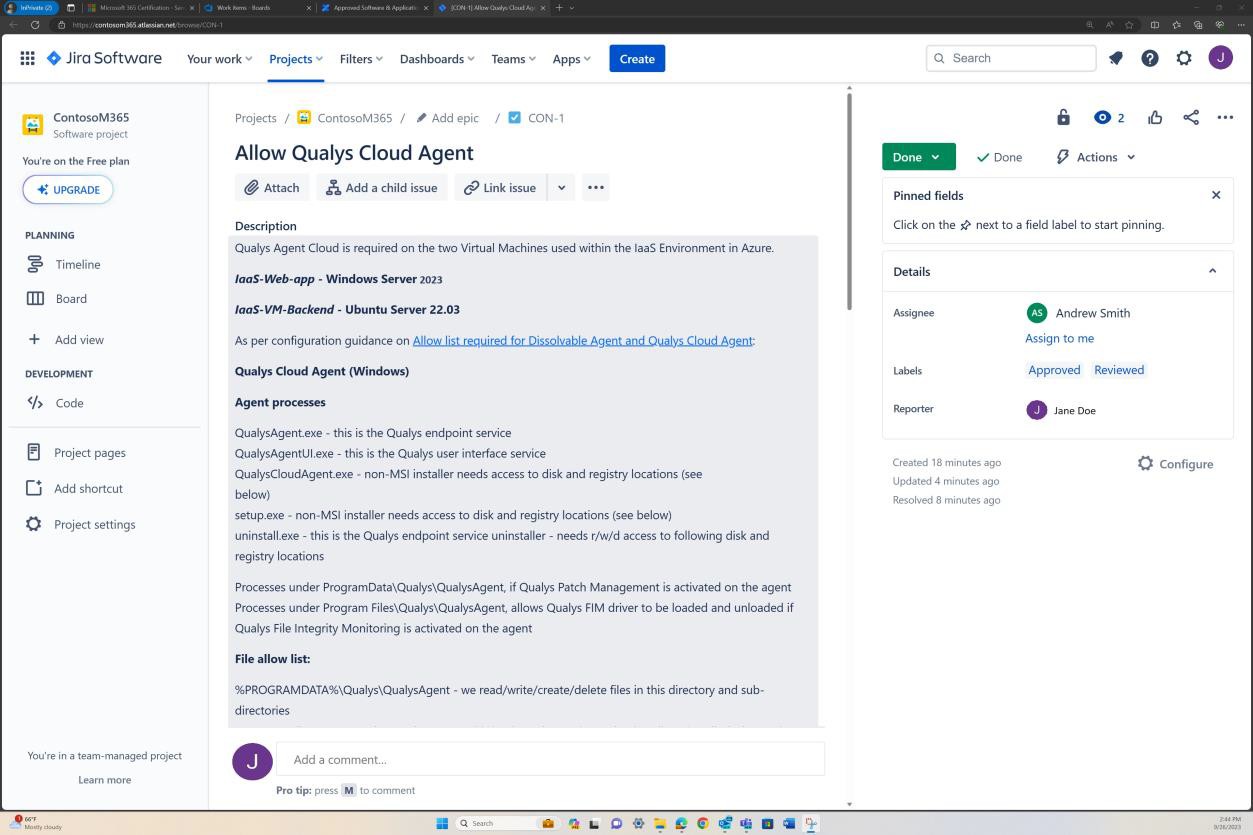
Task: Click the Configure gear near Details
Action: click(x=1145, y=463)
